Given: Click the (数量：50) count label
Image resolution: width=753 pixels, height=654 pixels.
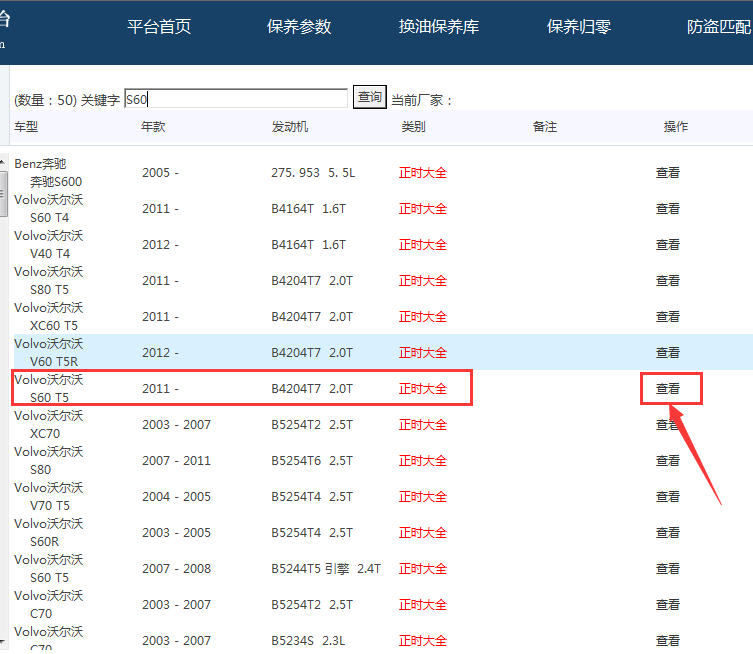Looking at the screenshot, I should pos(46,100).
